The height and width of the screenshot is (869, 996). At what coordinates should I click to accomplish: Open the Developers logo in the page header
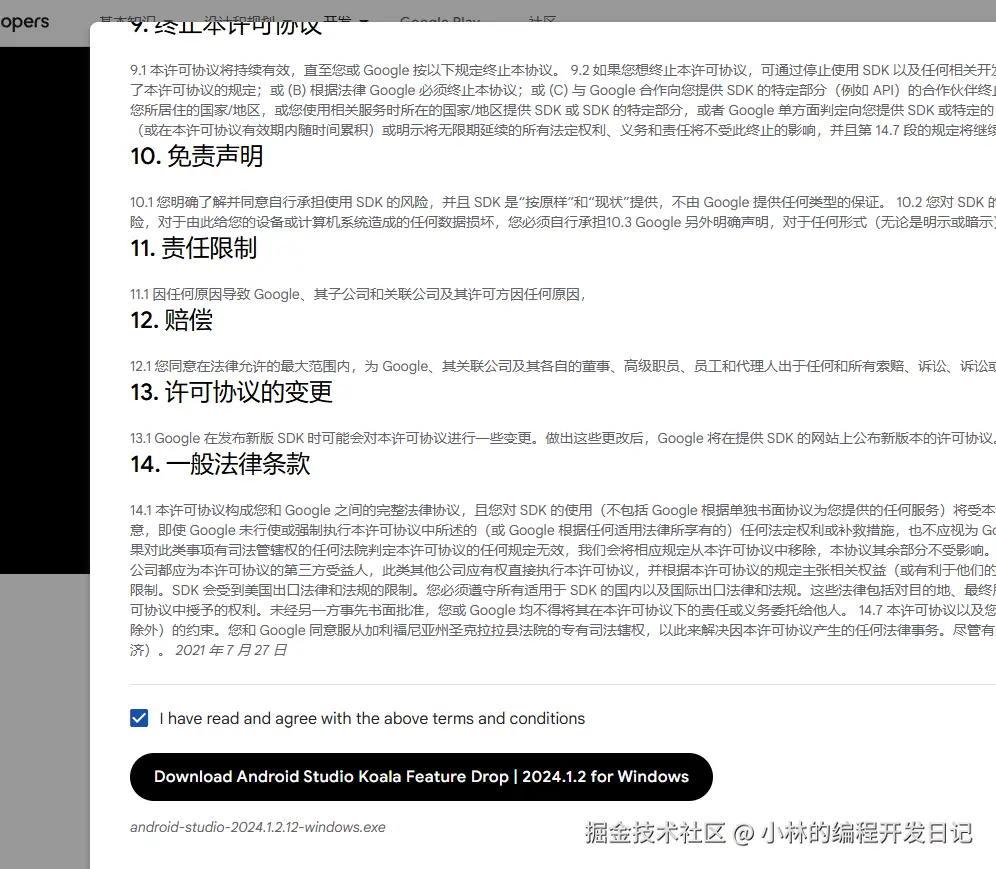pyautogui.click(x=24, y=22)
